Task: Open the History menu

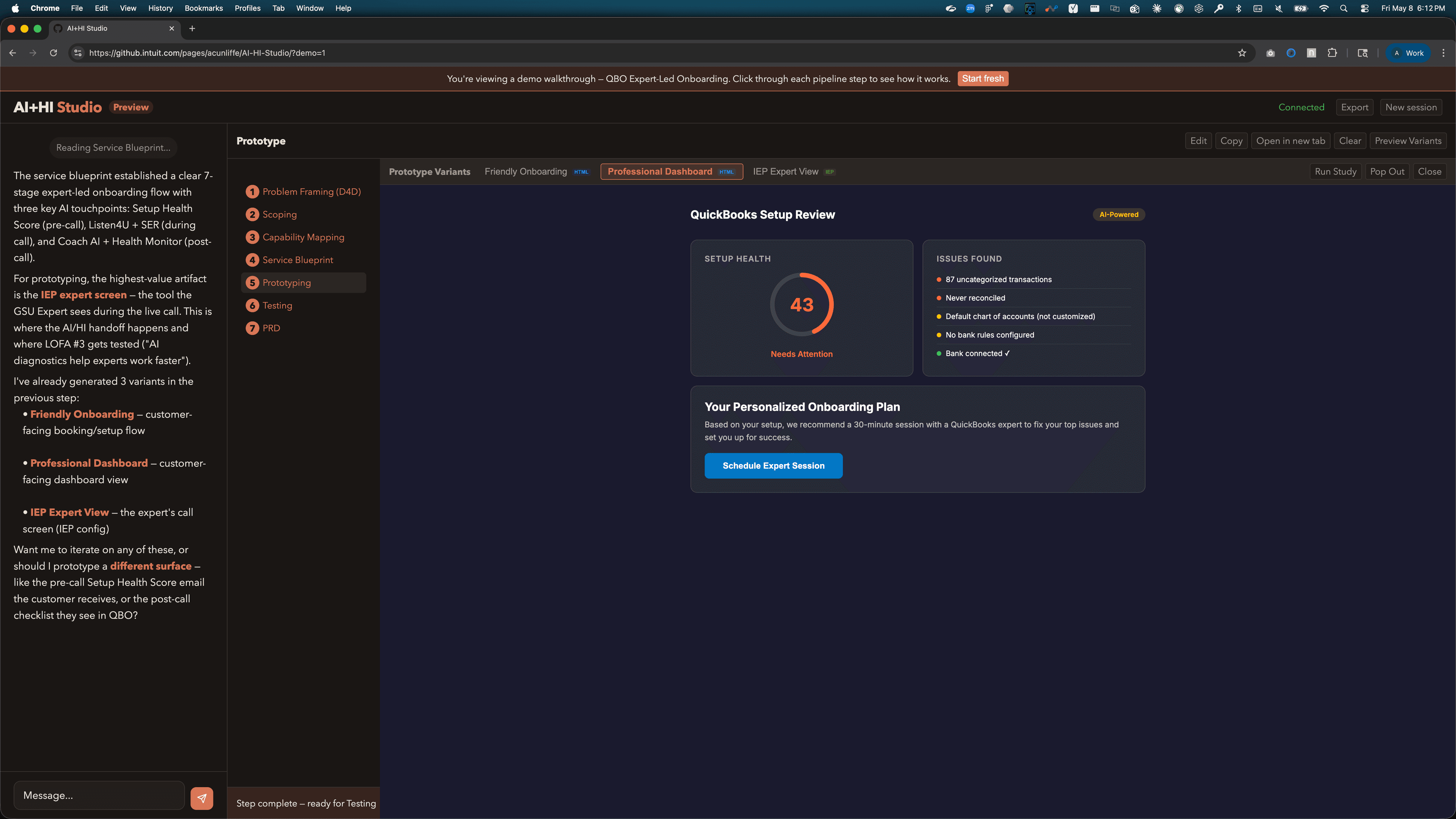Action: click(160, 8)
